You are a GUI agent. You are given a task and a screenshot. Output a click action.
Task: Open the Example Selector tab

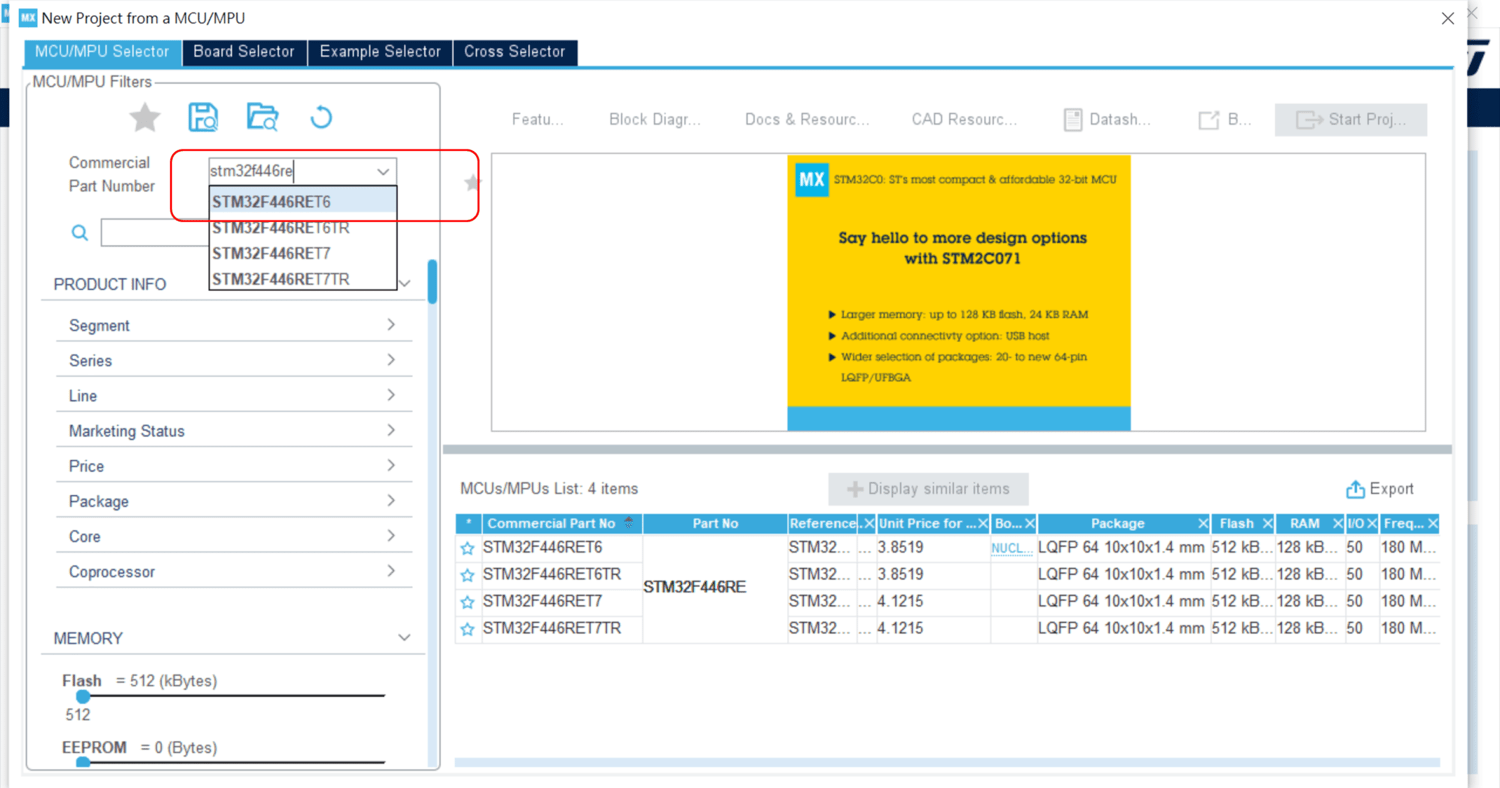(x=380, y=52)
